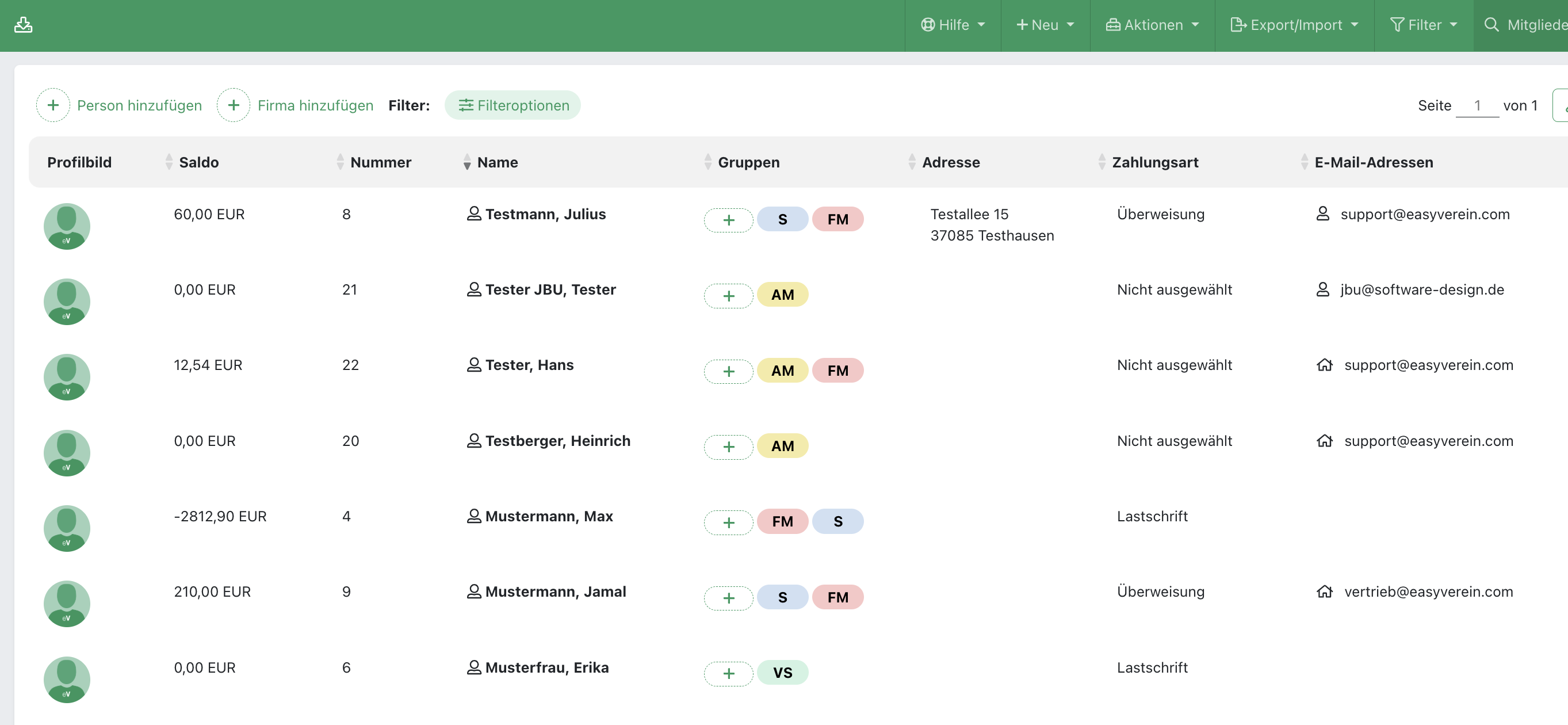1568x725 pixels.
Task: Click the Firma hinzufügen link
Action: (x=315, y=105)
